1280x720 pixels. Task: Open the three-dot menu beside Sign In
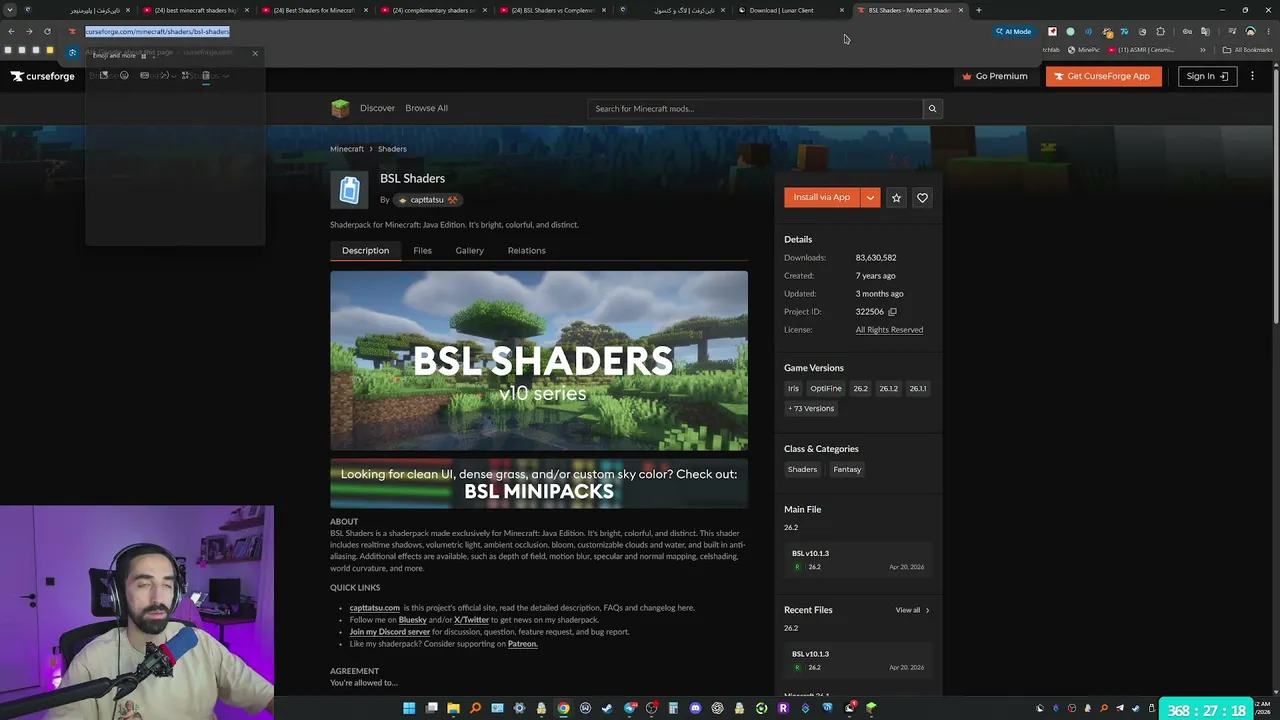pos(1252,76)
